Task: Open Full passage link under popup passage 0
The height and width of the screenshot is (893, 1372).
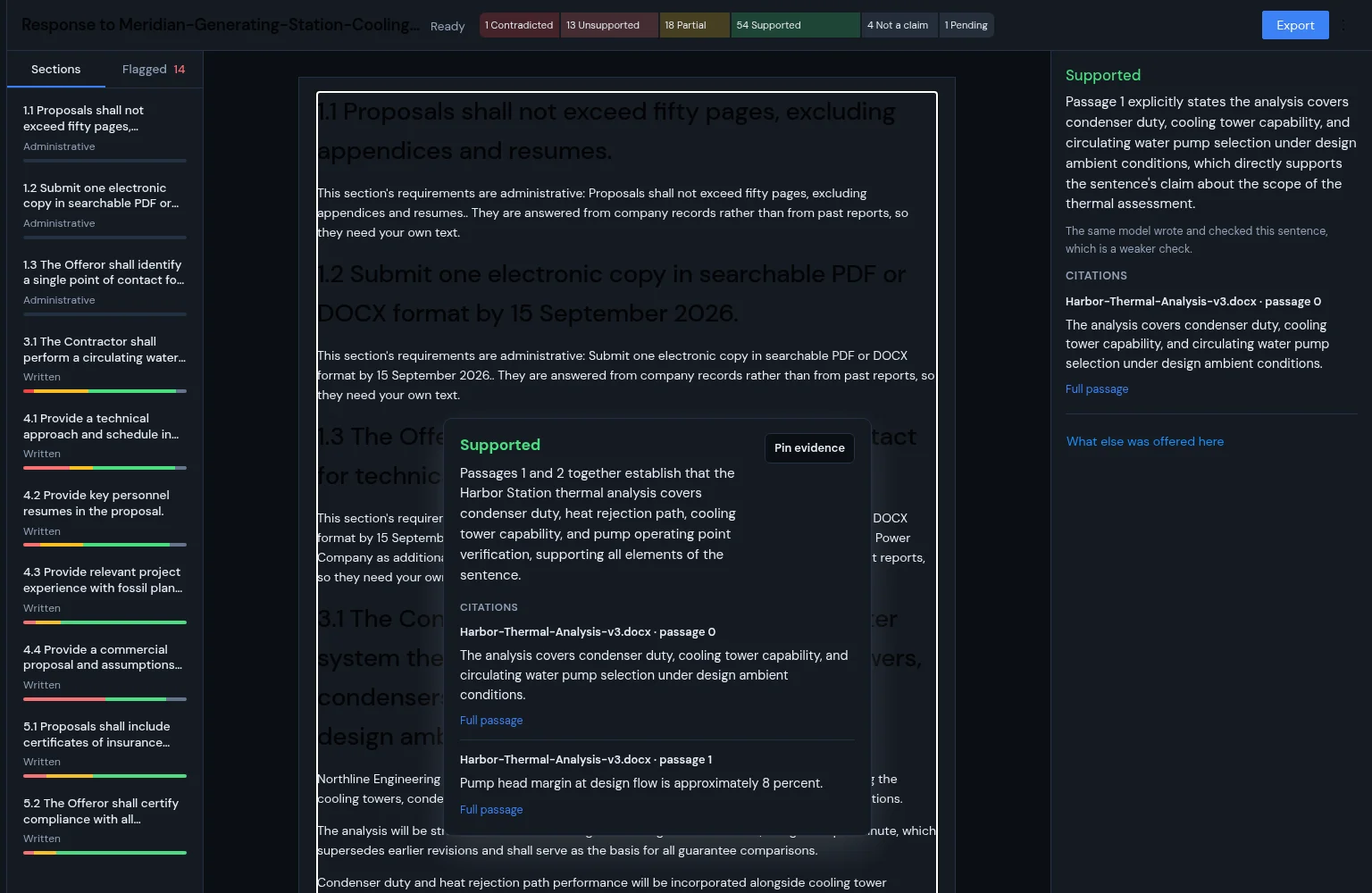Action: 491,720
